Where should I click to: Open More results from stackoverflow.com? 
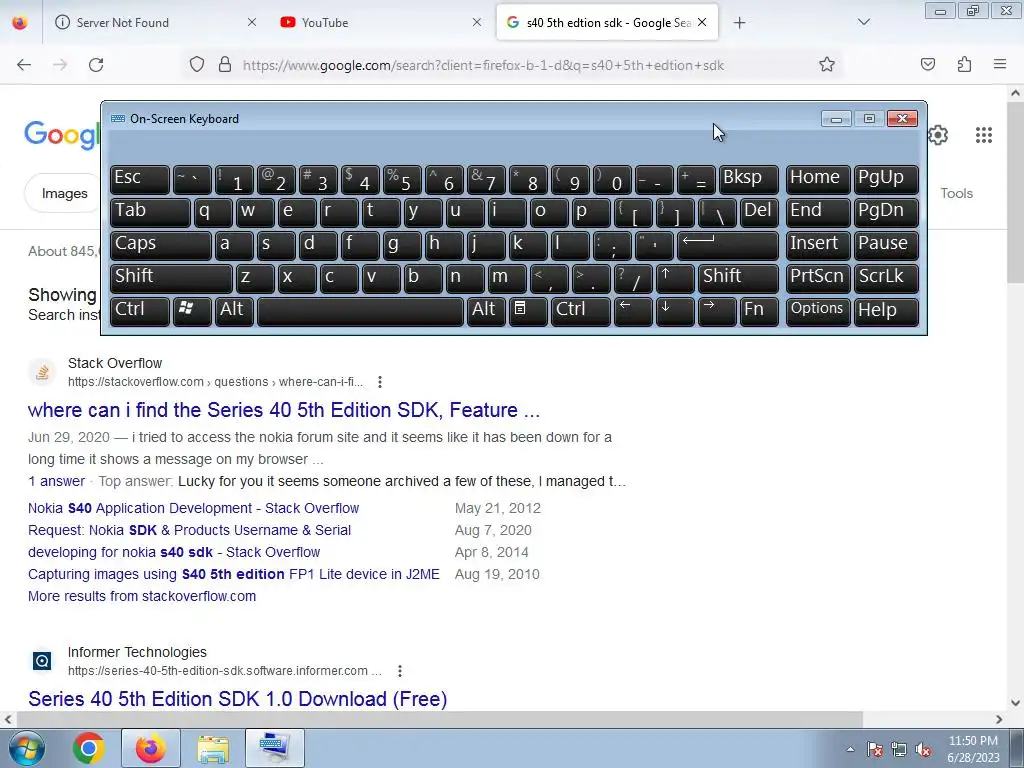tap(142, 596)
